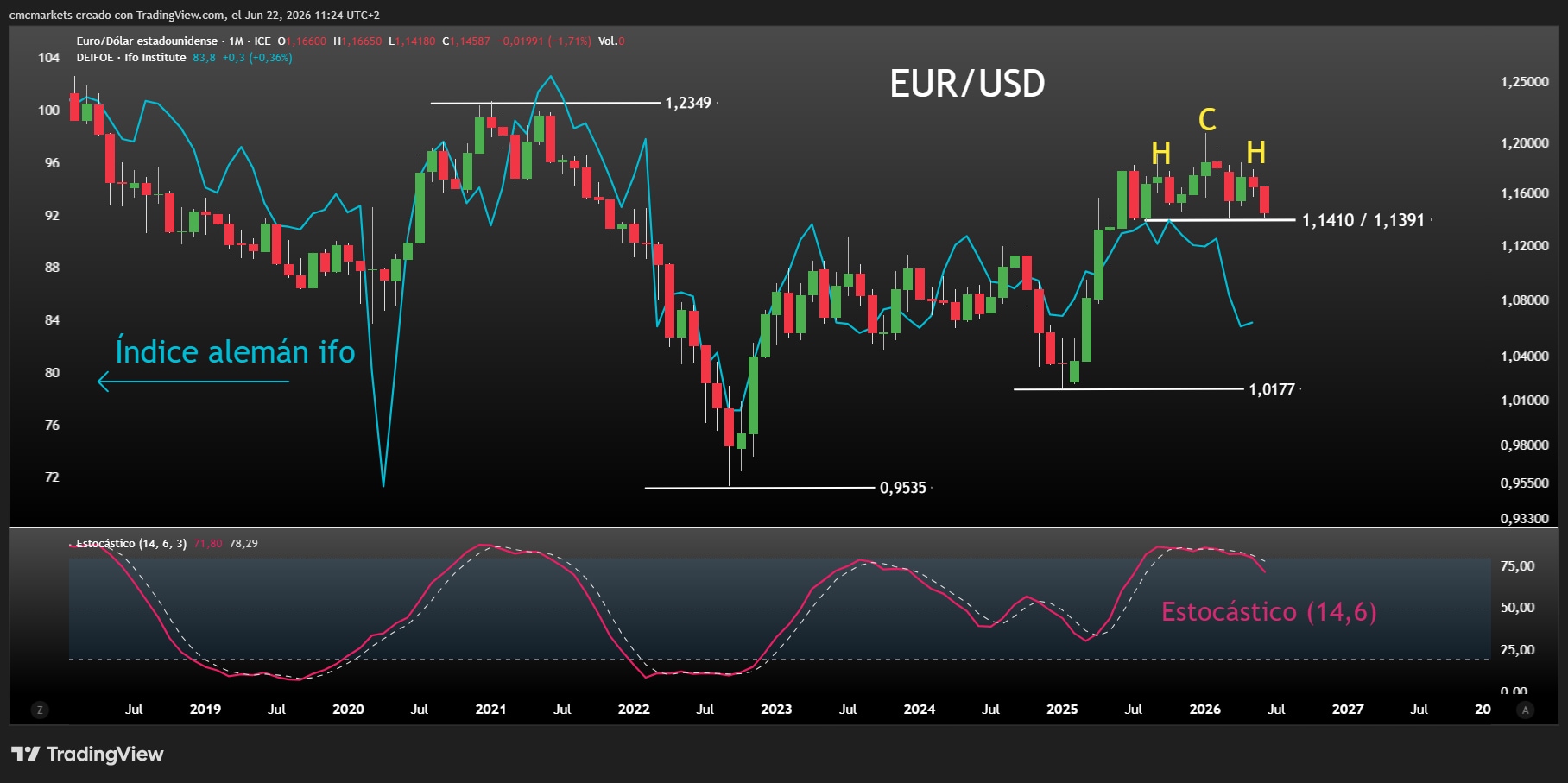Click the 100 value on the left ifo scale
Screen dimensions: 1568x783
pyautogui.click(x=49, y=110)
